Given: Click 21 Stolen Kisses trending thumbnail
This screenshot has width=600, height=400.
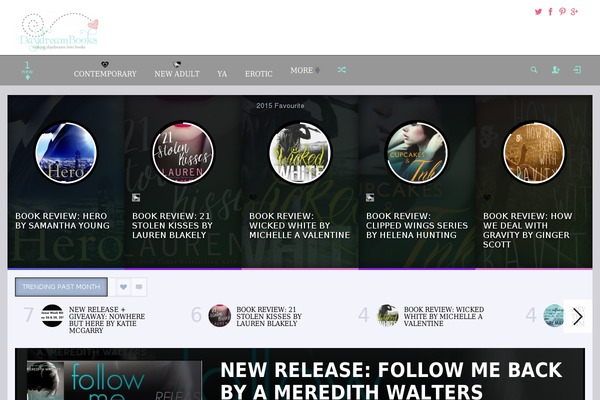Looking at the screenshot, I should pyautogui.click(x=220, y=316).
